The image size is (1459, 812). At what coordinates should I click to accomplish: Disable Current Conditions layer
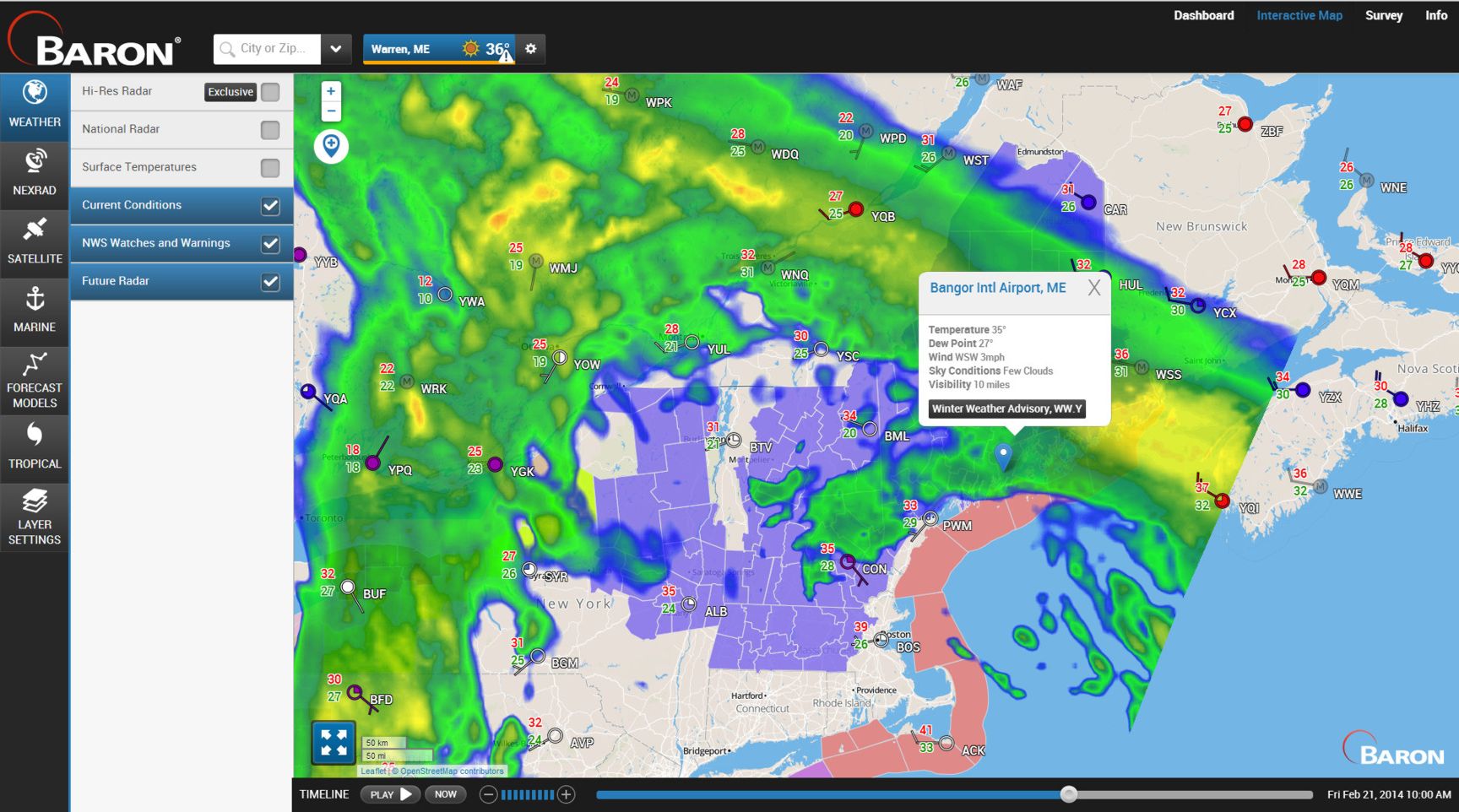click(270, 206)
